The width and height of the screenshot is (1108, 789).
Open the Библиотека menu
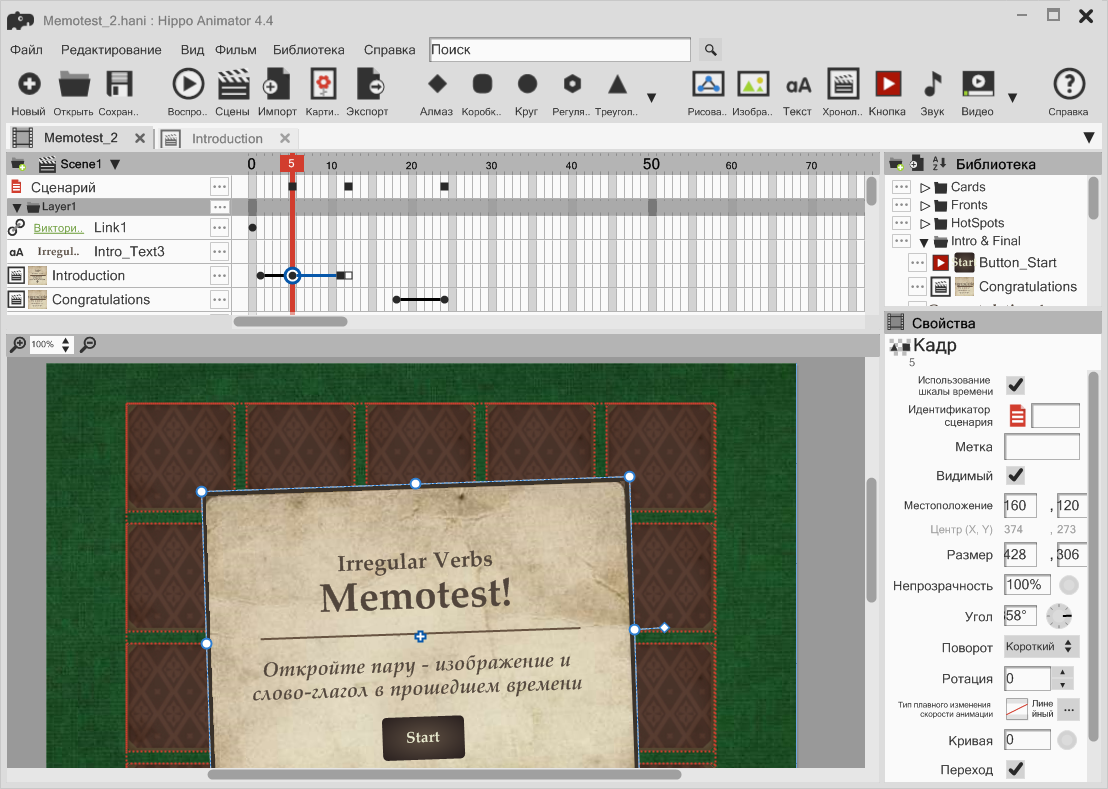point(309,49)
